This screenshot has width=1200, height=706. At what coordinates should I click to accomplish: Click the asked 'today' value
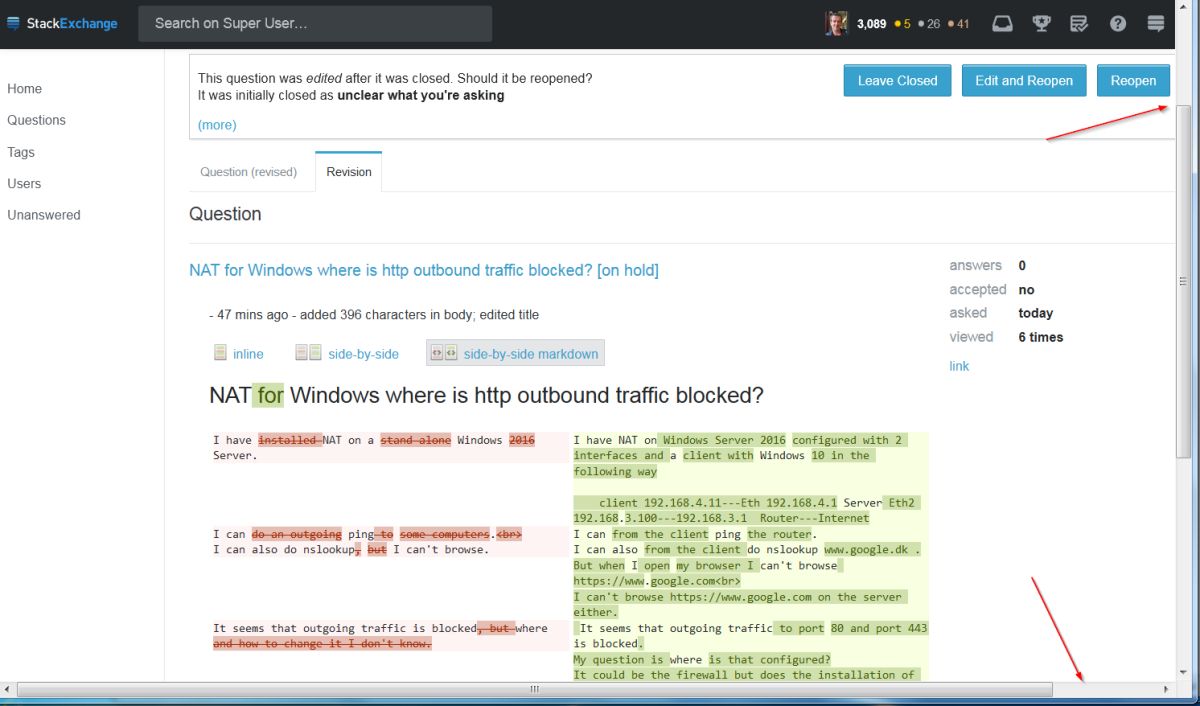click(x=1035, y=313)
